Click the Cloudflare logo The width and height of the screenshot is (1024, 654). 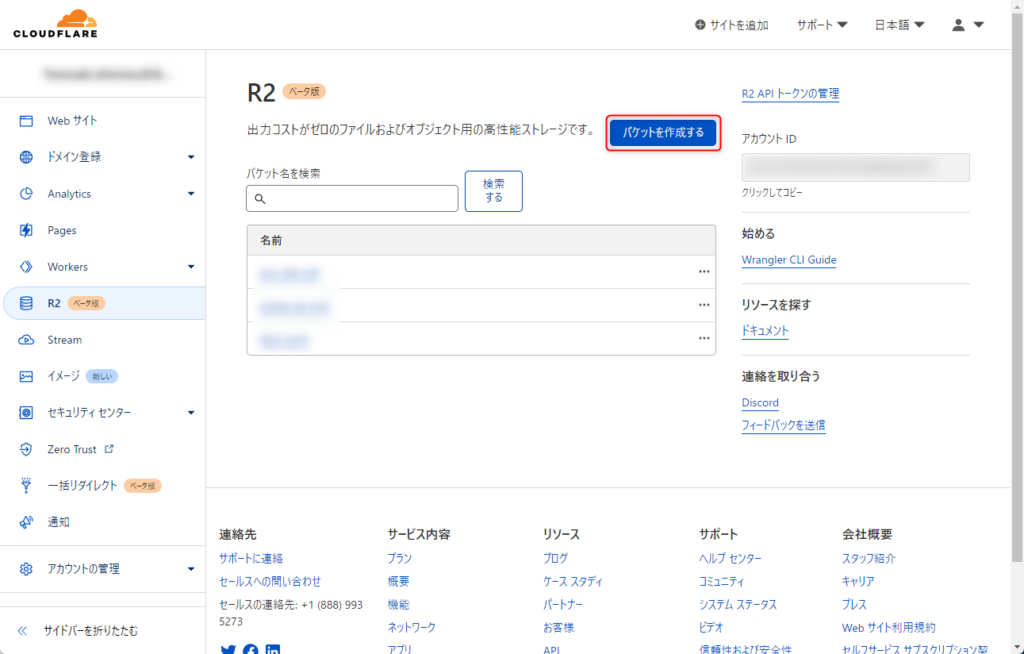56,24
